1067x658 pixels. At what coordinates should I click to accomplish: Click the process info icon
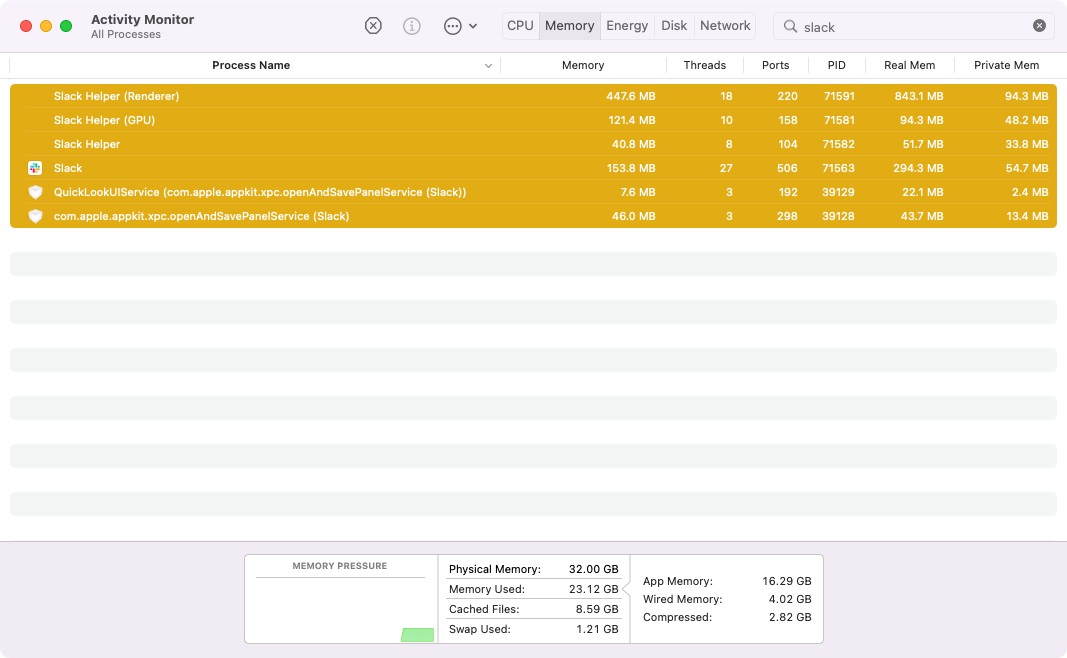[x=411, y=26]
